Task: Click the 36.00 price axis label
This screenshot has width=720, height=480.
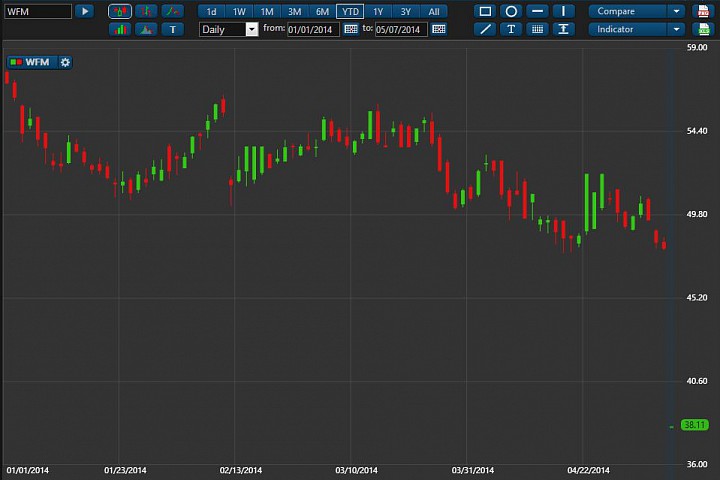Action: [697, 464]
